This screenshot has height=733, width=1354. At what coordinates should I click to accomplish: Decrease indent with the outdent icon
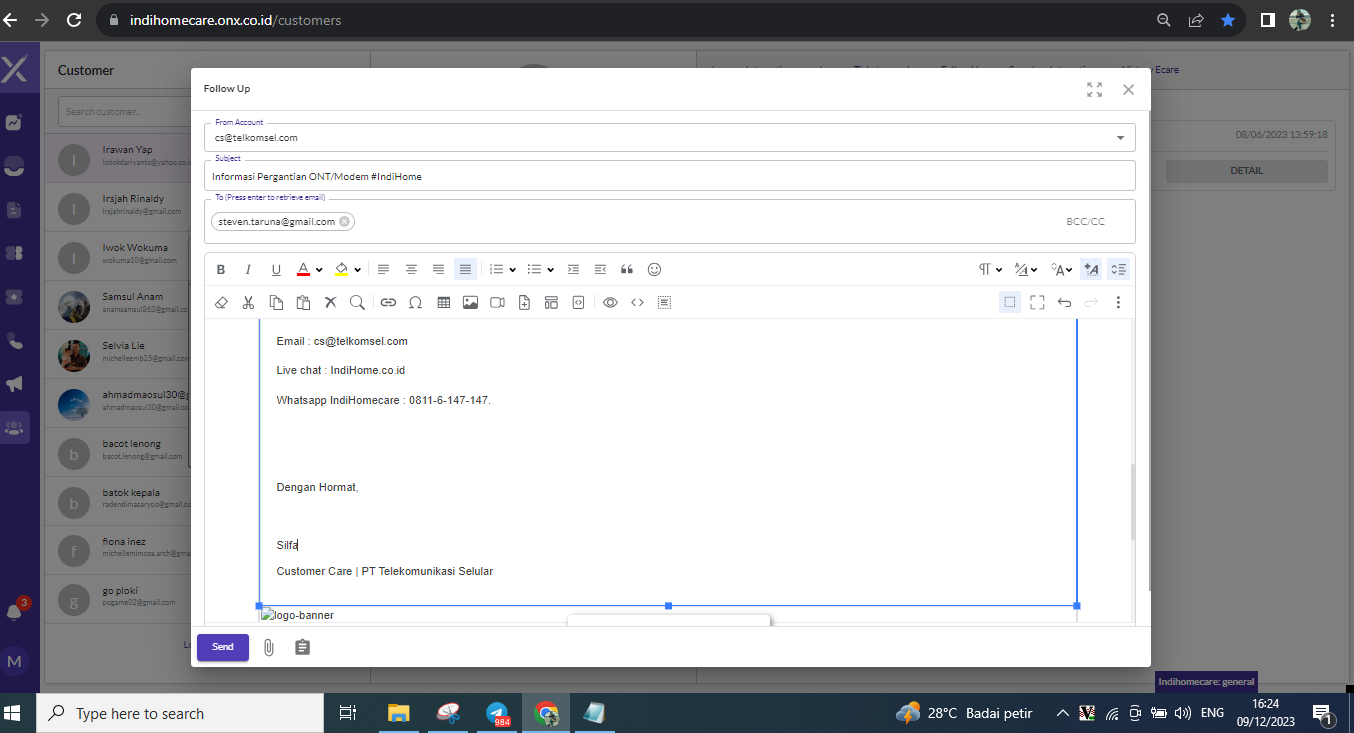600,269
